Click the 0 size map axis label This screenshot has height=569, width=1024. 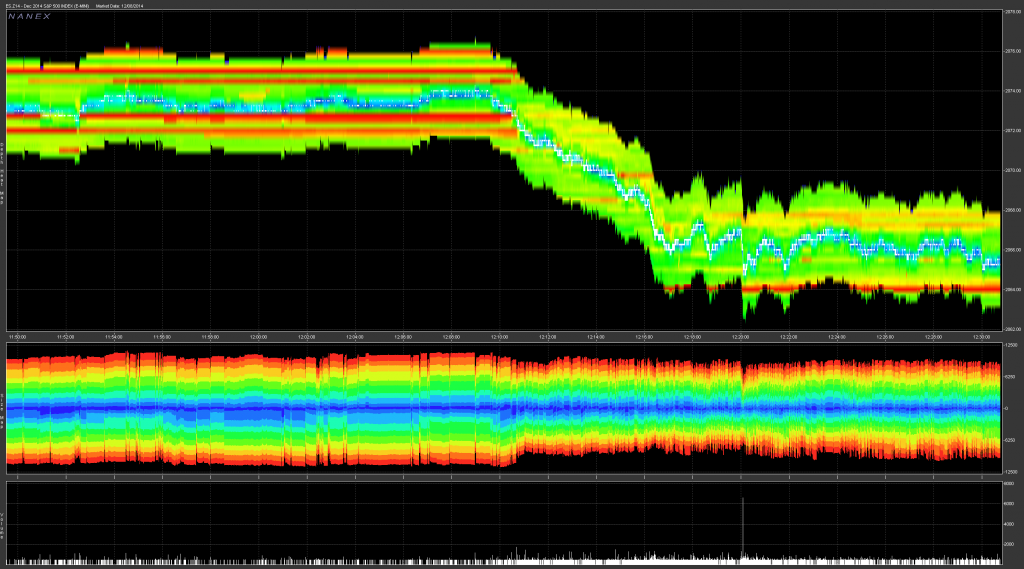pos(1006,408)
